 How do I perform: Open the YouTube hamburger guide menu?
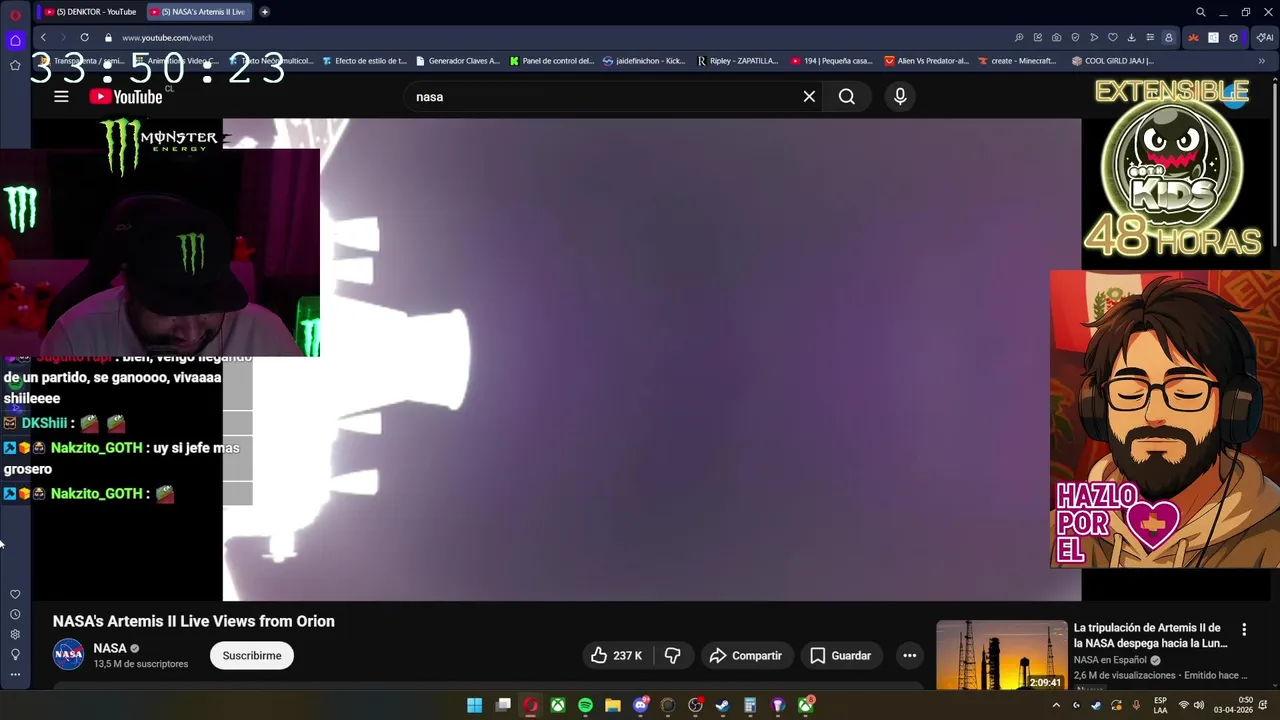click(x=61, y=97)
